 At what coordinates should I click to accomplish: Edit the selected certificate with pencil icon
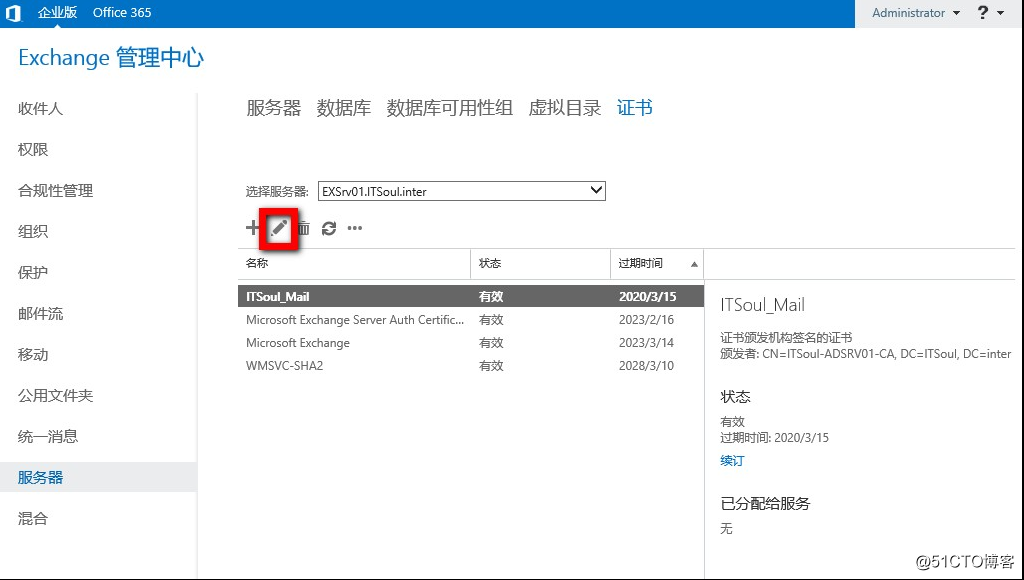tap(280, 228)
